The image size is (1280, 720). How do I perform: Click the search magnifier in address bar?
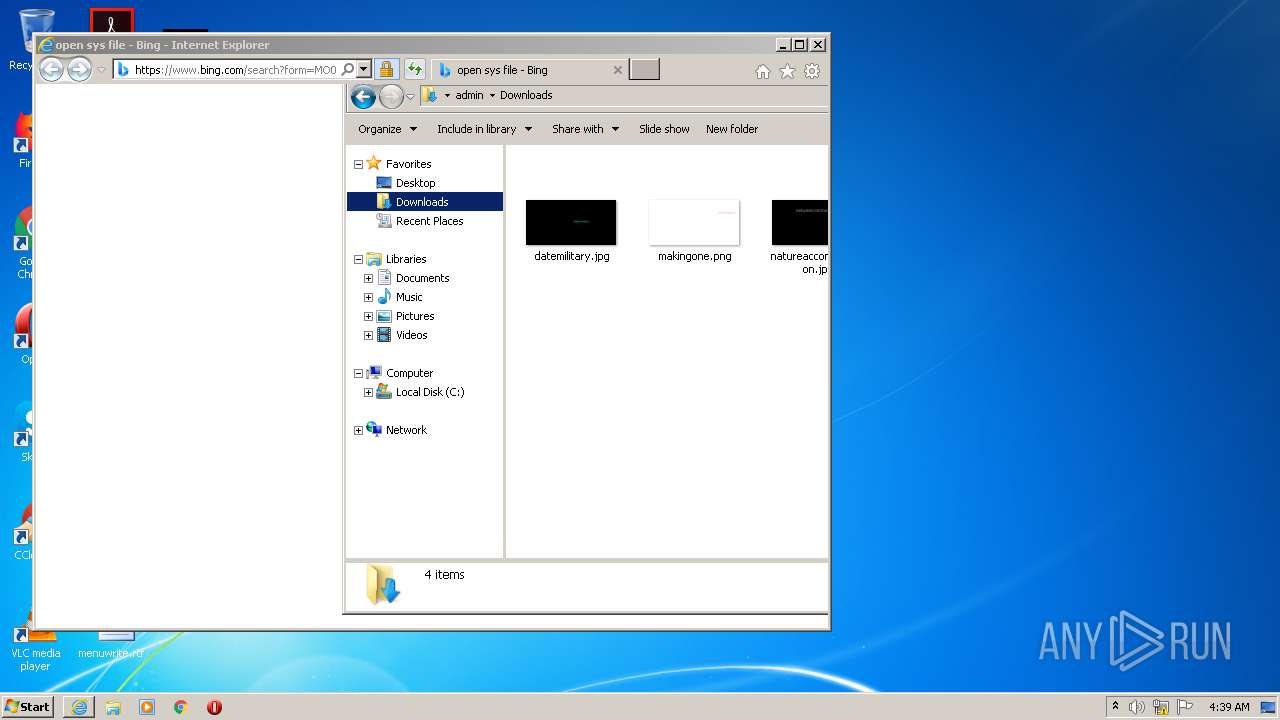pos(347,70)
